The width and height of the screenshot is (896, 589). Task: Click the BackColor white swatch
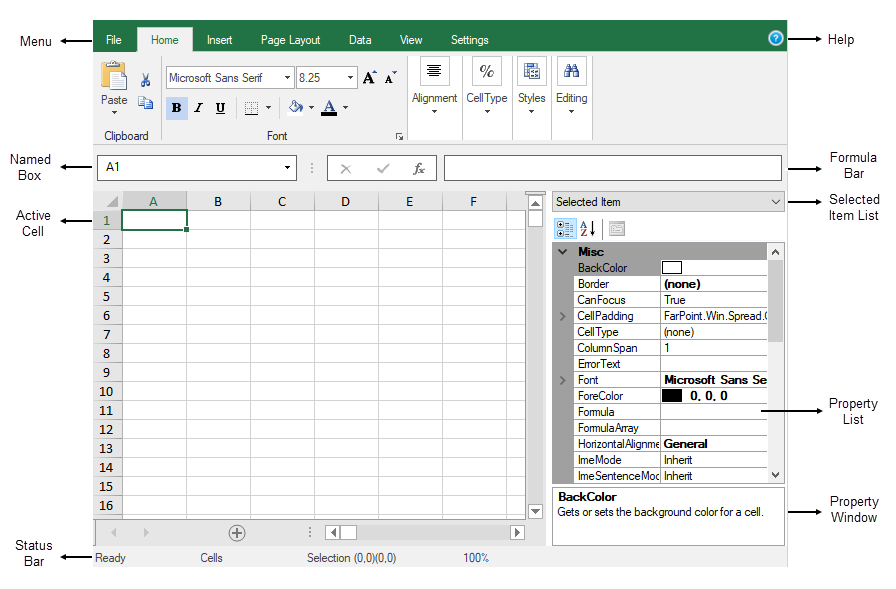[x=671, y=267]
